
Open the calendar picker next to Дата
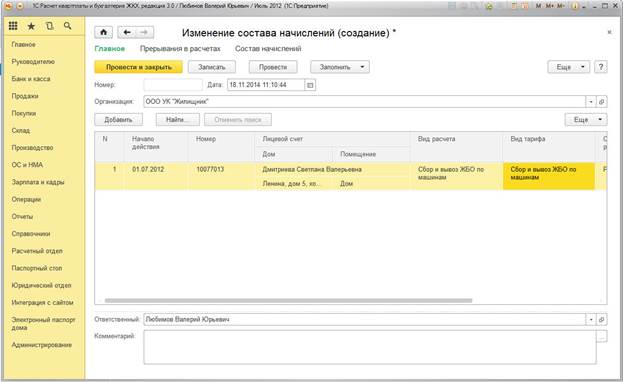tap(310, 85)
